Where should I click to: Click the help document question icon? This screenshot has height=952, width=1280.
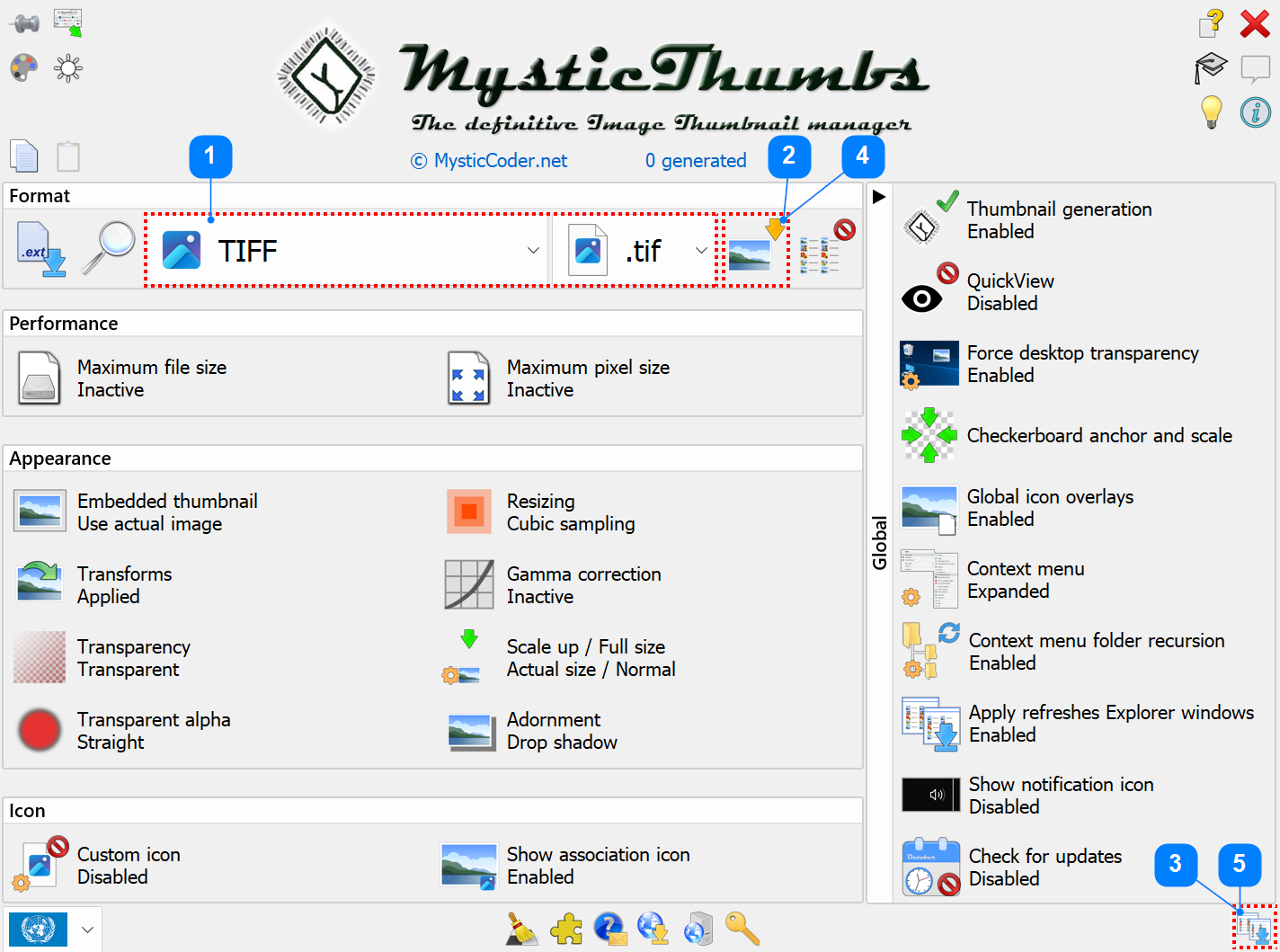pos(1211,23)
